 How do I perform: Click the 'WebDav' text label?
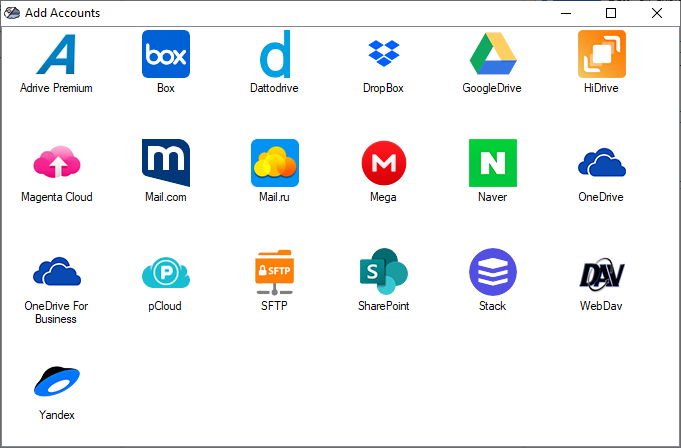pos(601,306)
